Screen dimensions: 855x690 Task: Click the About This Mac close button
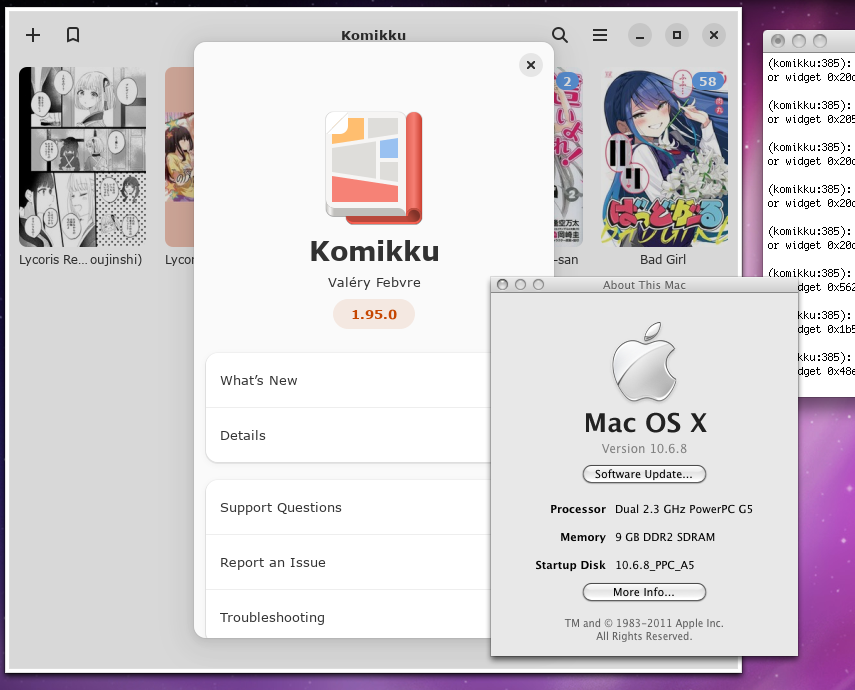(x=503, y=285)
